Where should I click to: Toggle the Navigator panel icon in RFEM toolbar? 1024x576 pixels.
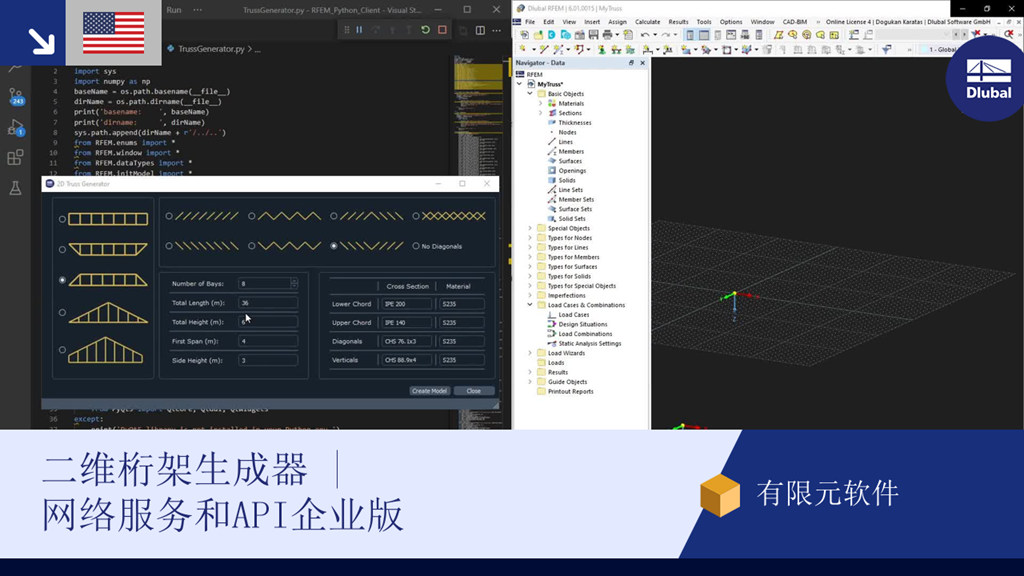coord(690,35)
